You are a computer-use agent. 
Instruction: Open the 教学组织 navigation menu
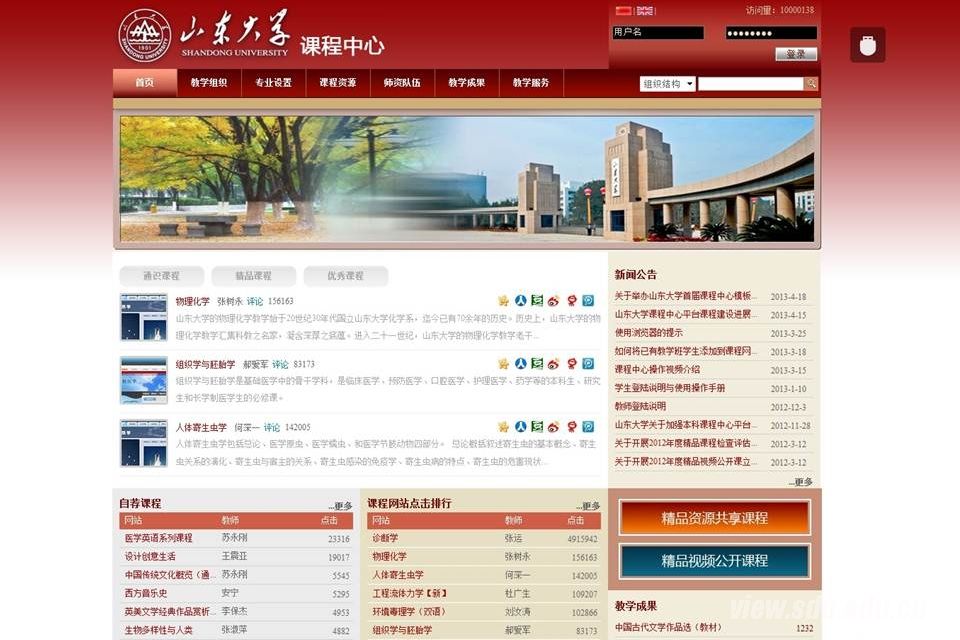pos(209,83)
